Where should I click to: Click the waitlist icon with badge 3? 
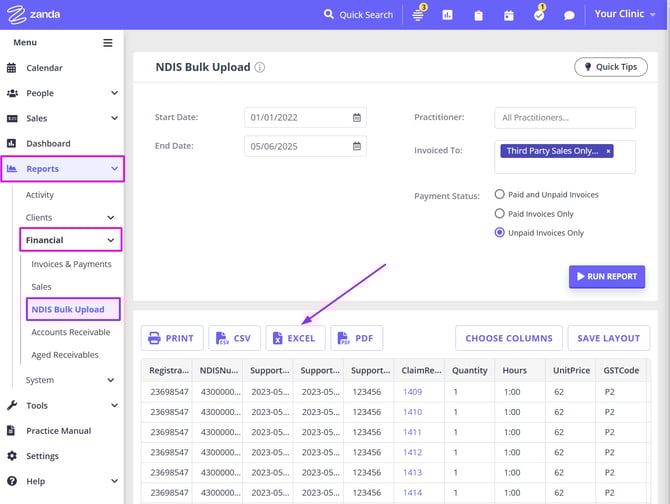[418, 15]
